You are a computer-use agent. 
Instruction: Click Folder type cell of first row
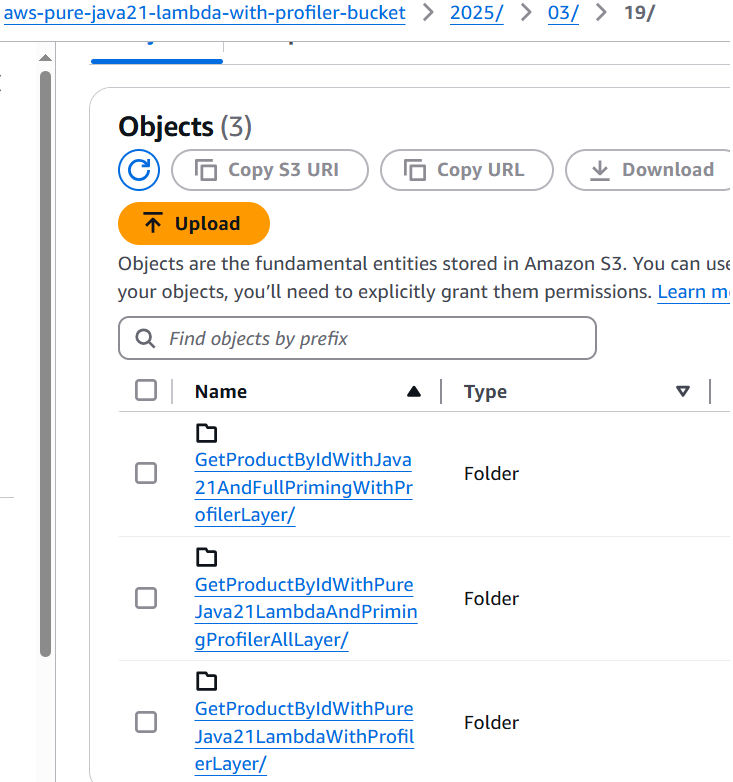491,473
